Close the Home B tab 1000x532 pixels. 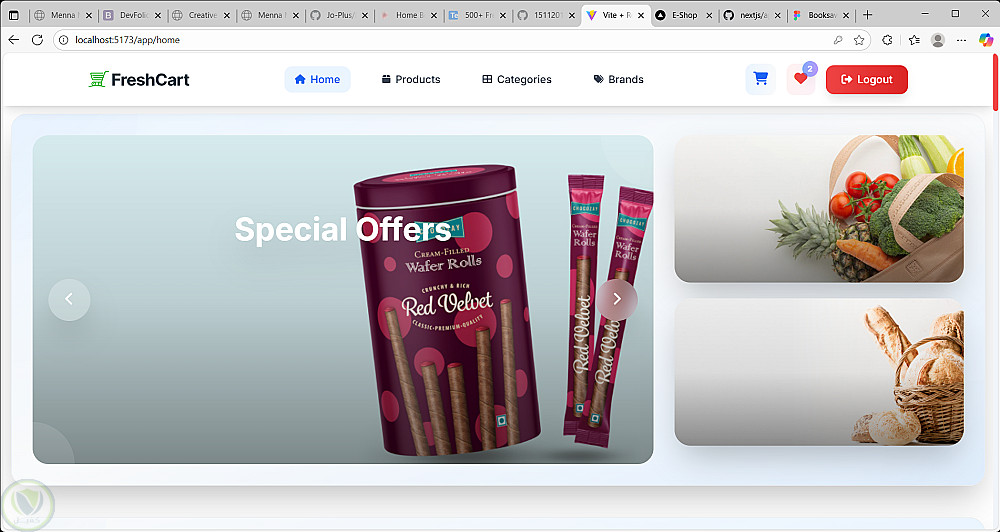click(433, 15)
